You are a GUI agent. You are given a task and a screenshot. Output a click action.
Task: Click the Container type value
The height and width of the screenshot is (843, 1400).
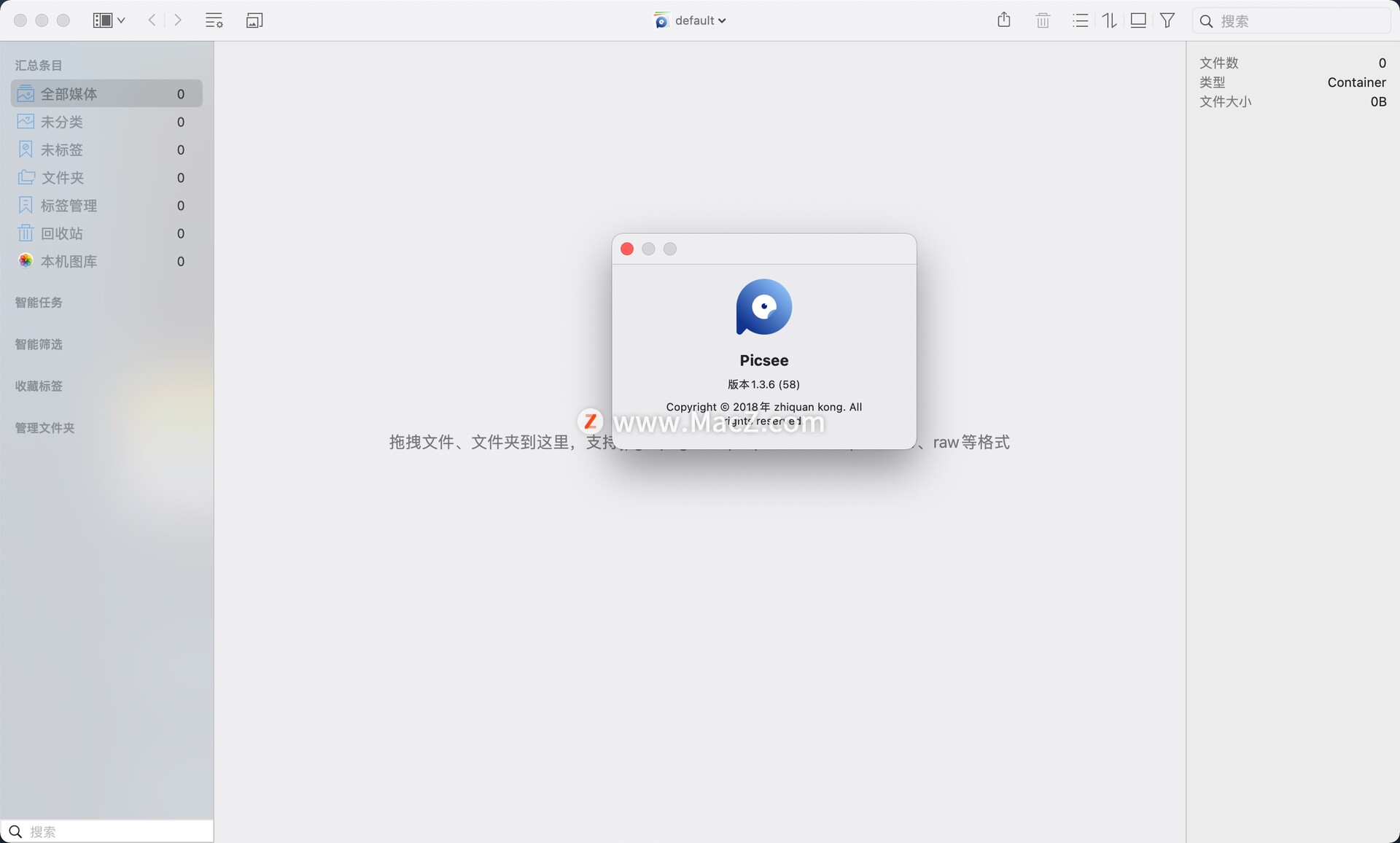pos(1356,82)
